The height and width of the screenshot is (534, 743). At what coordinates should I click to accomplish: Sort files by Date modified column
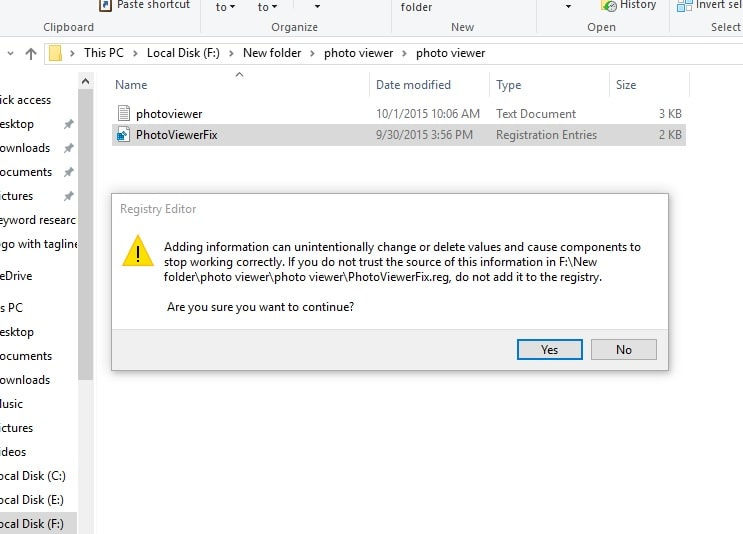pyautogui.click(x=413, y=85)
